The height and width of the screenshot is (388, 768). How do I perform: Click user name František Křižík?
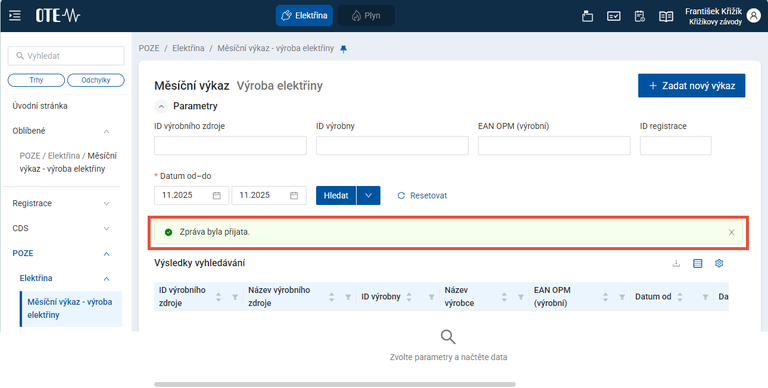[x=713, y=11]
